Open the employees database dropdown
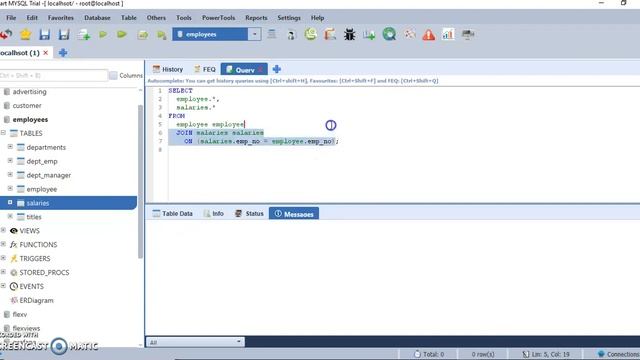 click(x=254, y=34)
